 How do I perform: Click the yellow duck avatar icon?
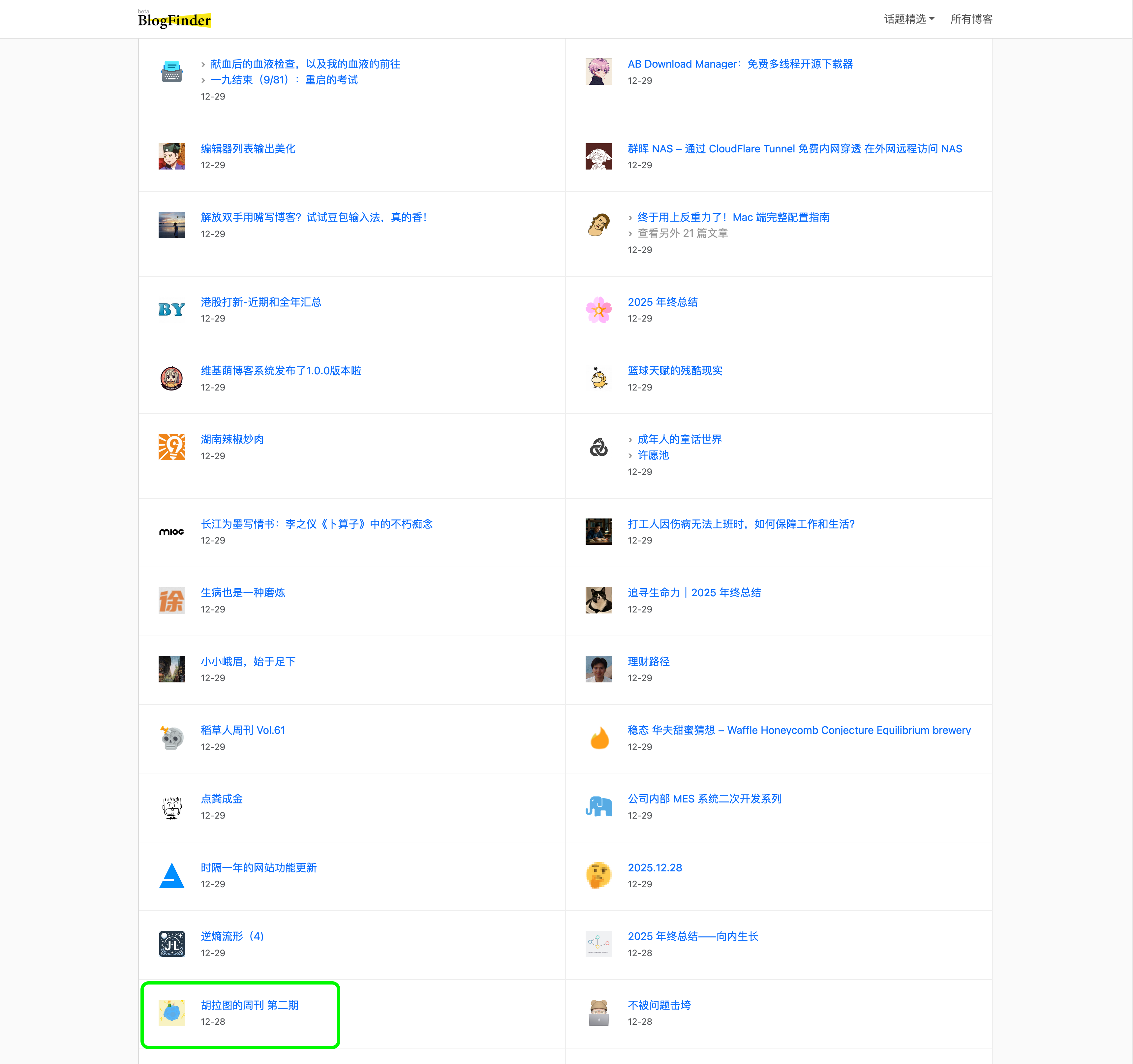click(x=599, y=378)
